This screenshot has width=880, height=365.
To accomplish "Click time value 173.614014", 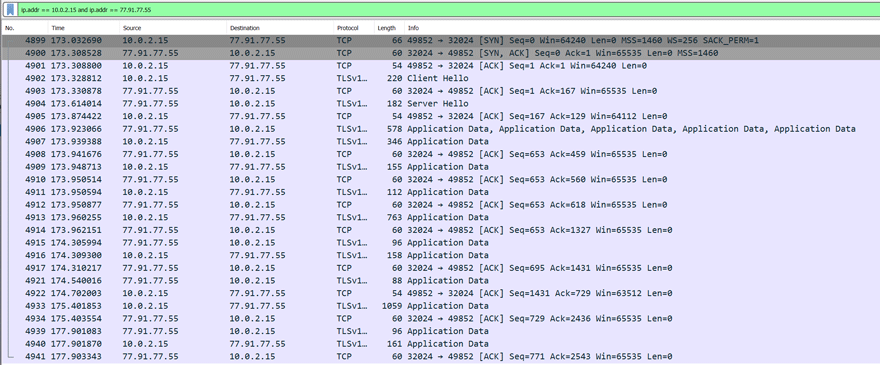I will click(77, 103).
